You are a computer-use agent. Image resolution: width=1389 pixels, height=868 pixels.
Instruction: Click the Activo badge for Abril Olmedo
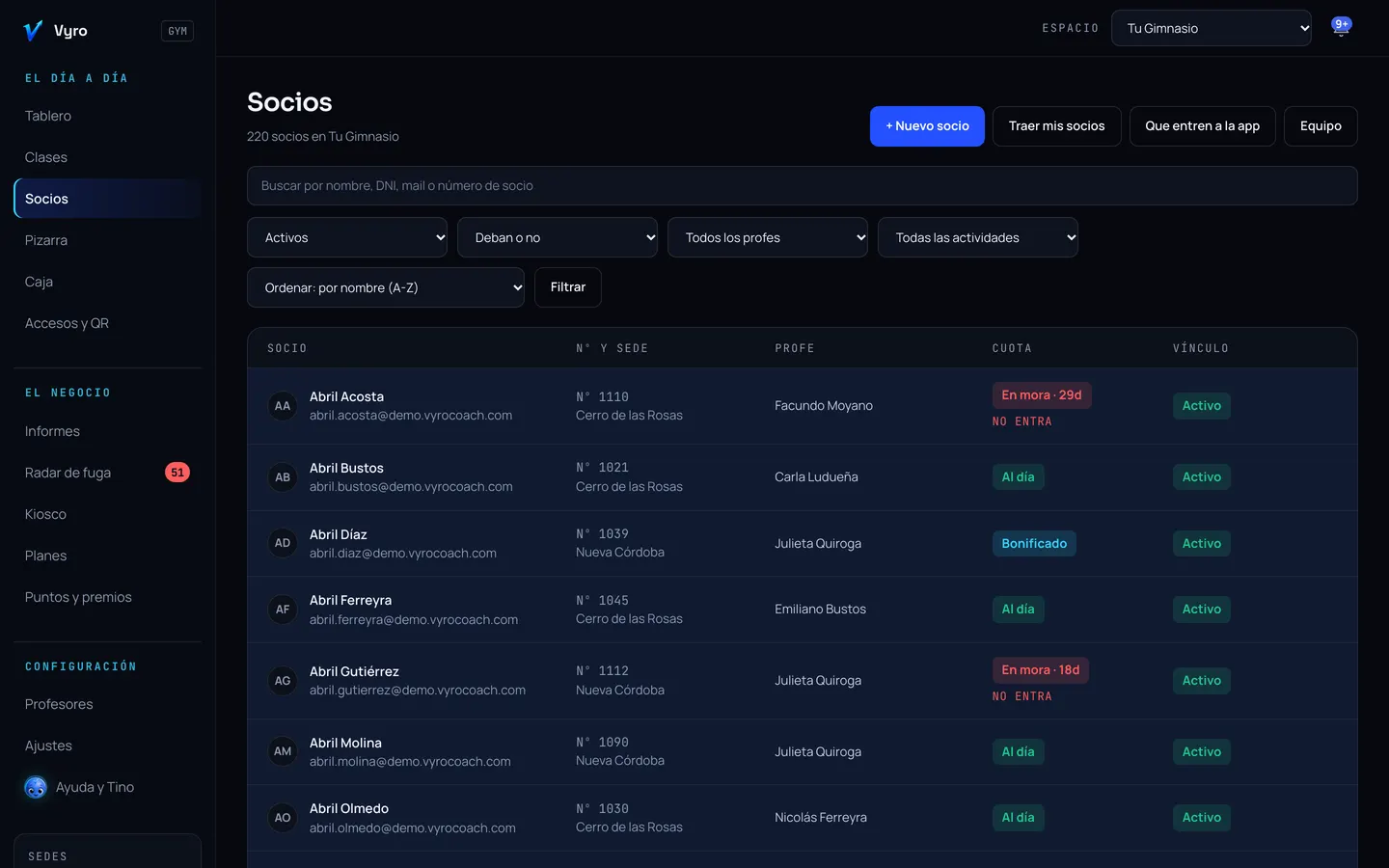(x=1202, y=818)
